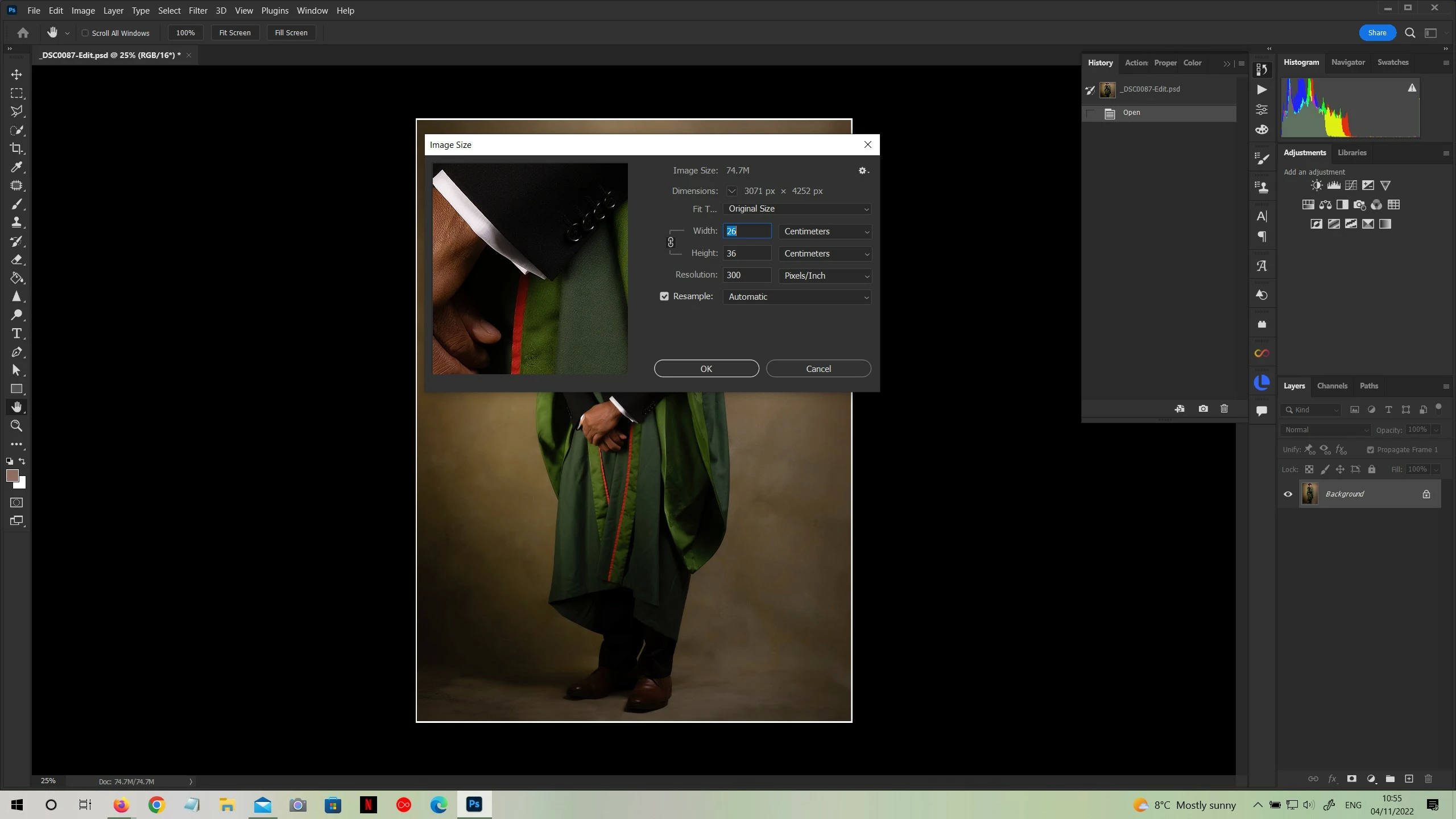Select the Horizontal Type tool
The image size is (1456, 819).
tap(16, 333)
